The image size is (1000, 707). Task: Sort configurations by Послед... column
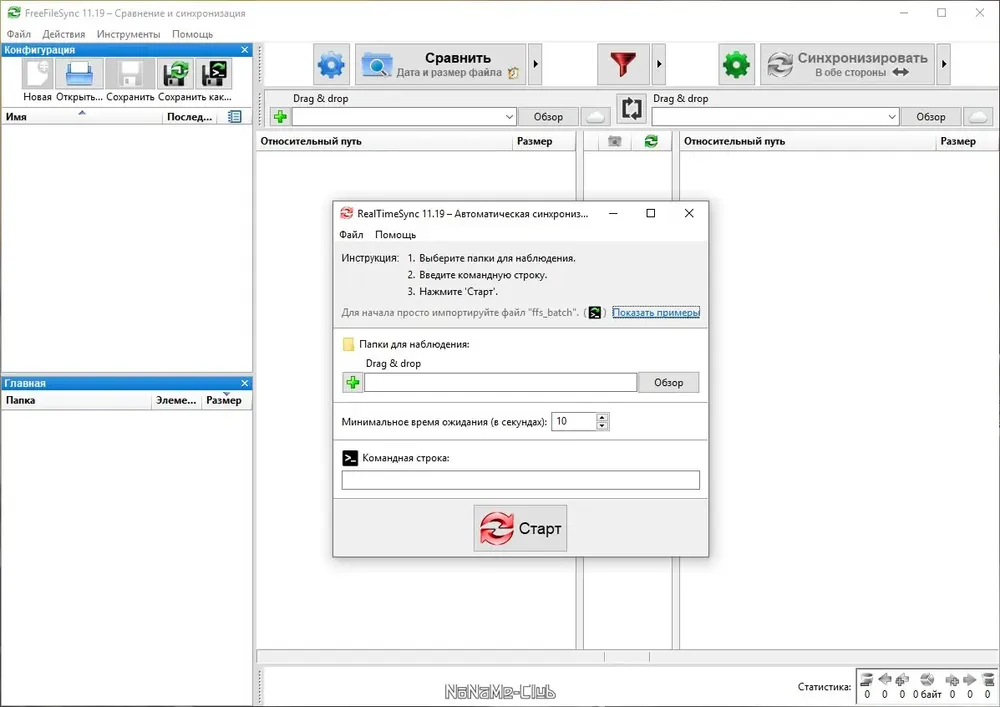coord(189,117)
